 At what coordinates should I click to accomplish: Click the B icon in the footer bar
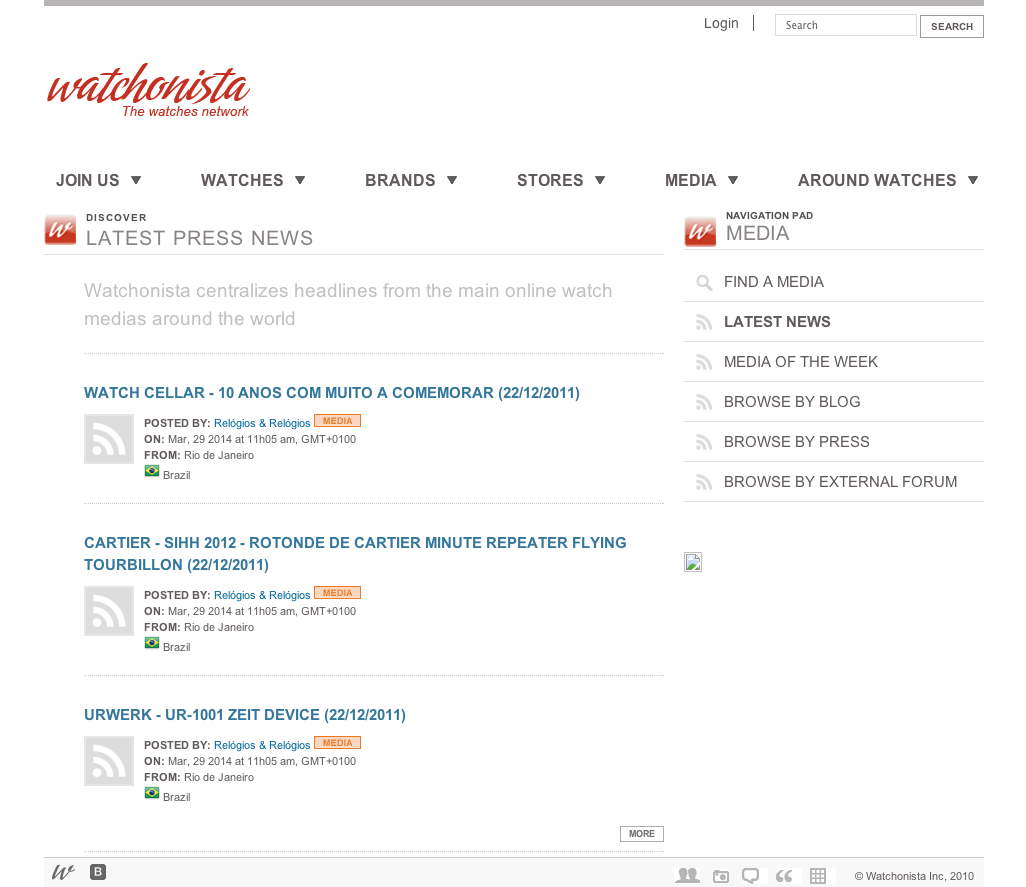click(x=98, y=872)
